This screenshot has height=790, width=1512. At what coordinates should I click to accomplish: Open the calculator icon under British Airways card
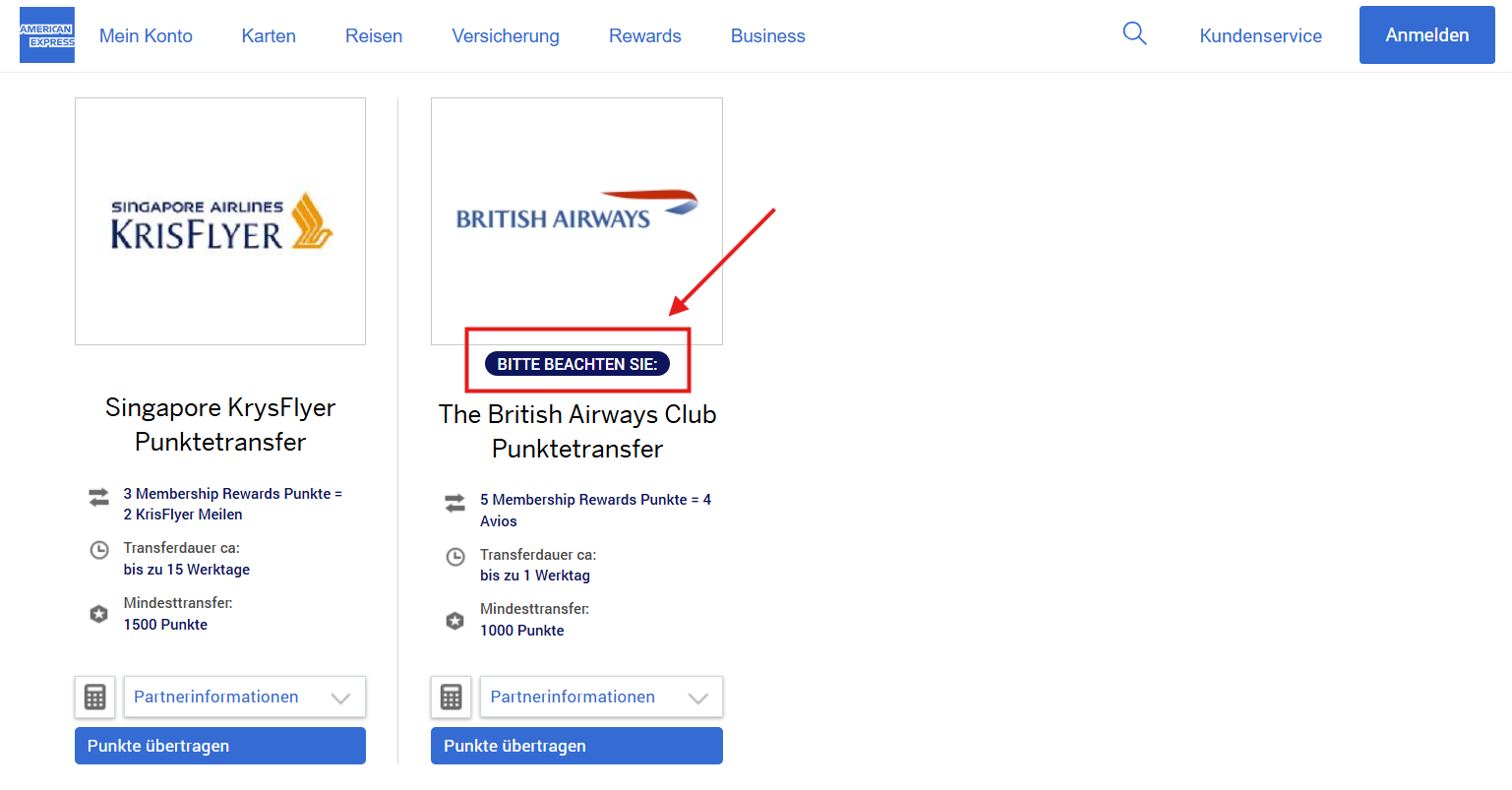tap(451, 697)
